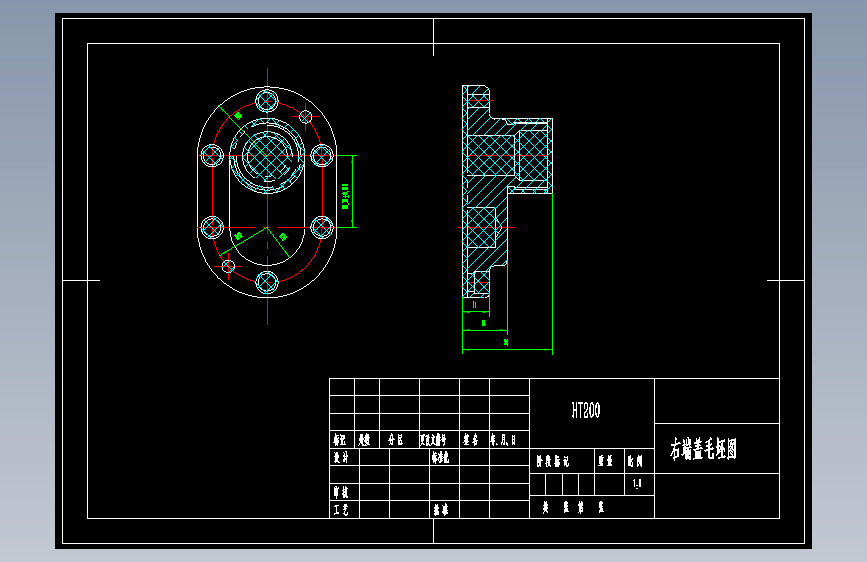Click the 更改文件号 header cell
Image resolution: width=867 pixels, height=562 pixels.
click(x=433, y=440)
